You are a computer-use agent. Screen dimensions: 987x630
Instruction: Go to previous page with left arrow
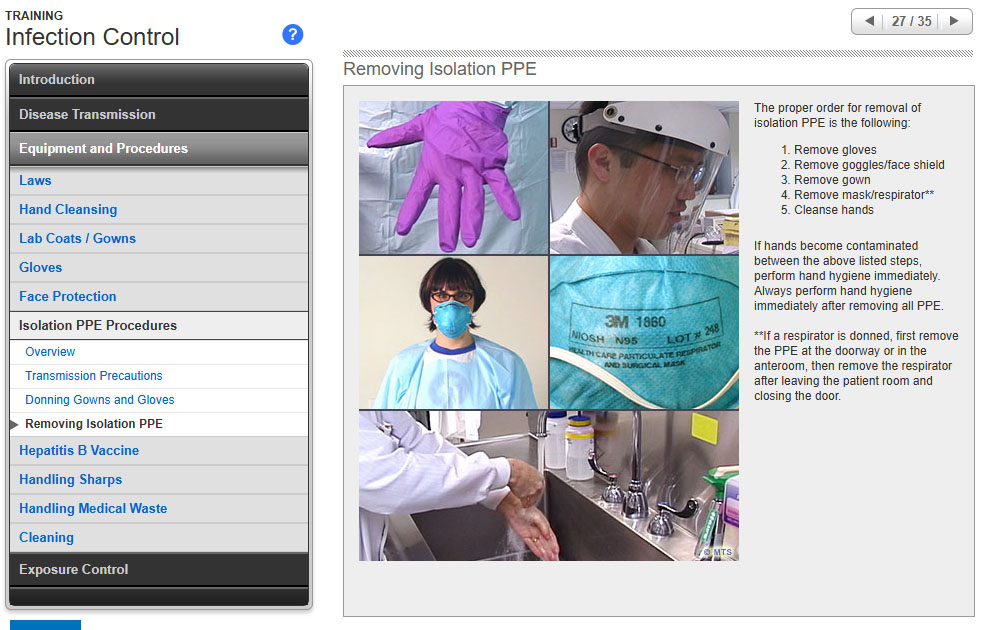click(869, 21)
